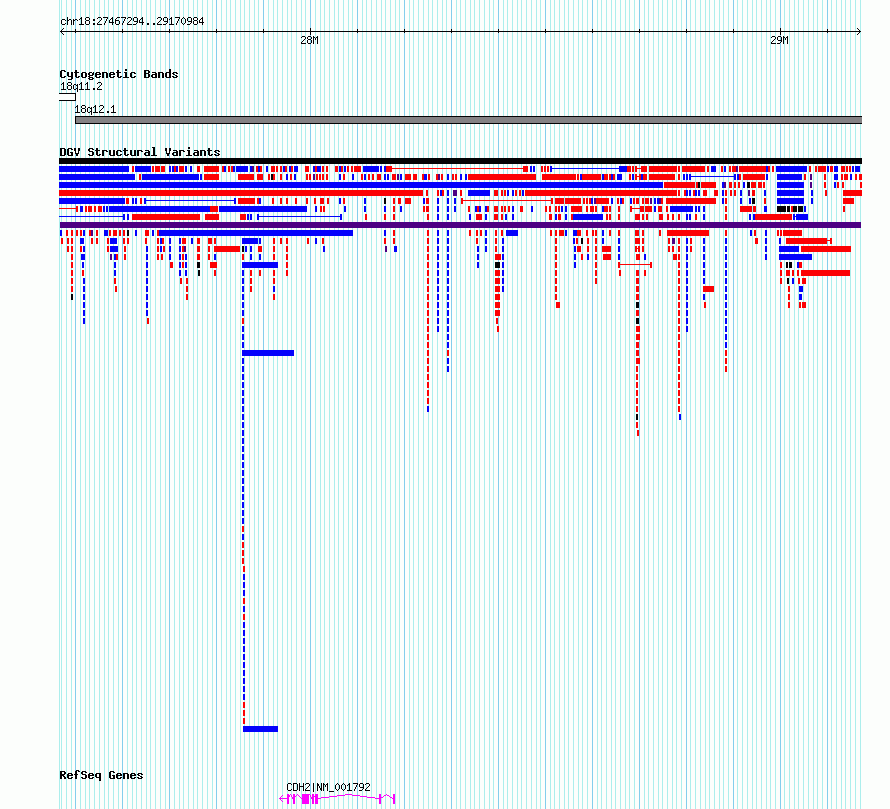890x809 pixels.
Task: Click the black full-width variant bar under DGV title
Action: tap(460, 161)
